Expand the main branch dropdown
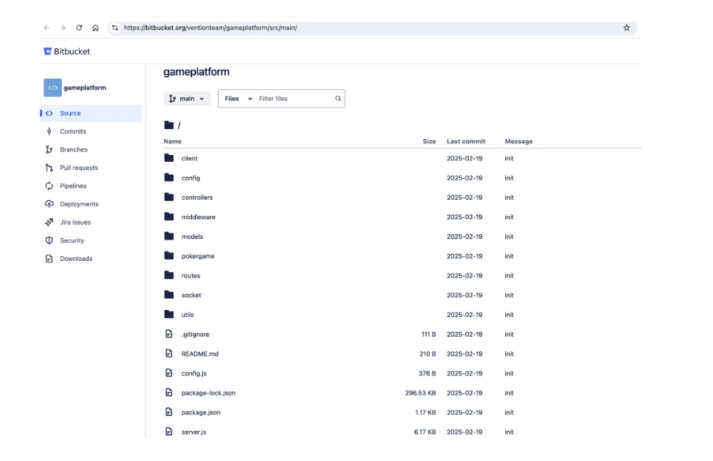 click(x=186, y=99)
